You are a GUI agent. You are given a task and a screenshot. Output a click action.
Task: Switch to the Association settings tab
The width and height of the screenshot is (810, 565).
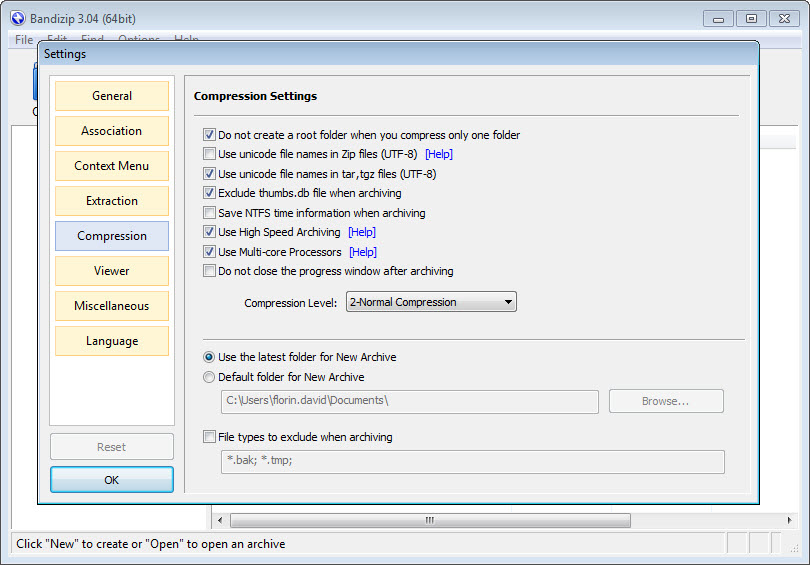click(x=112, y=131)
